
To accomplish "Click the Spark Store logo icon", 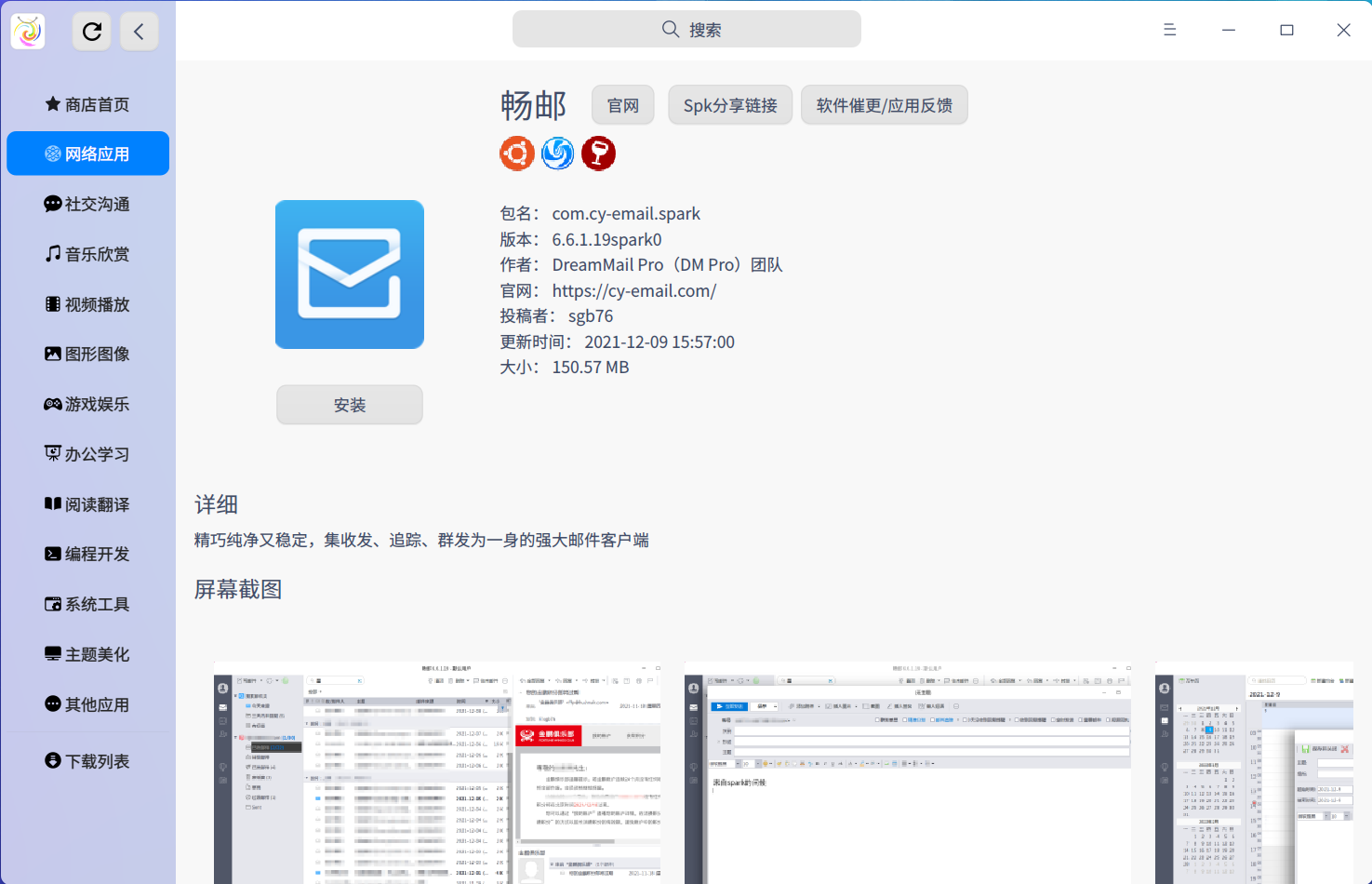I will point(27,30).
